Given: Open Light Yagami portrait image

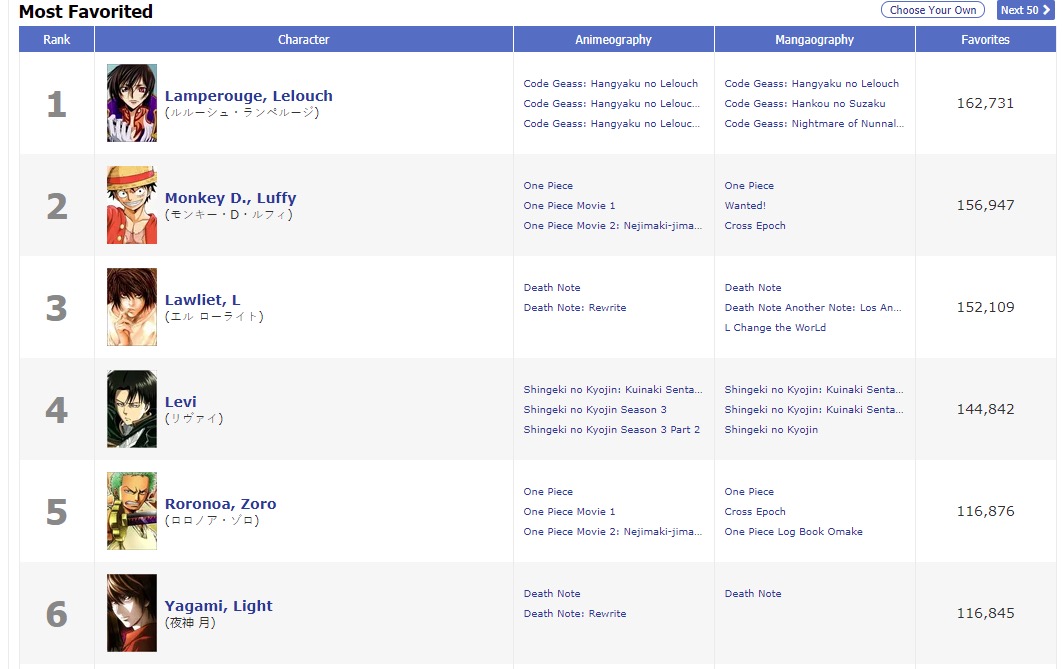Looking at the screenshot, I should (x=132, y=613).
